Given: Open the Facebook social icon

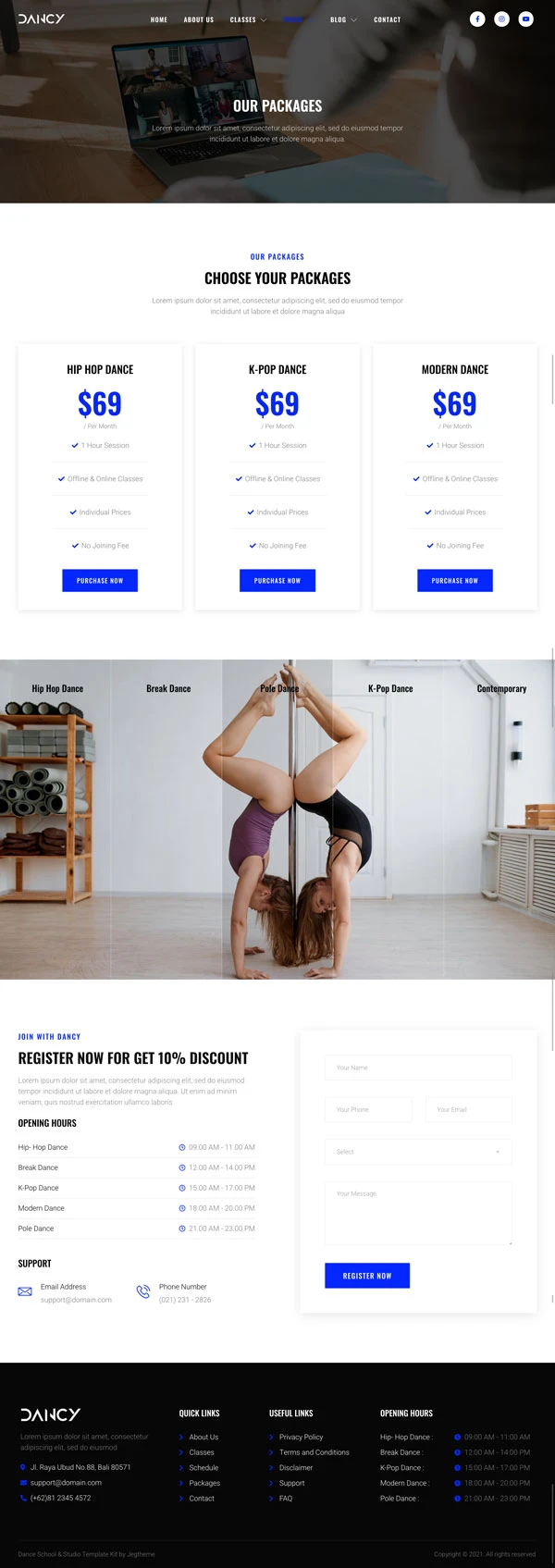Looking at the screenshot, I should 477,19.
